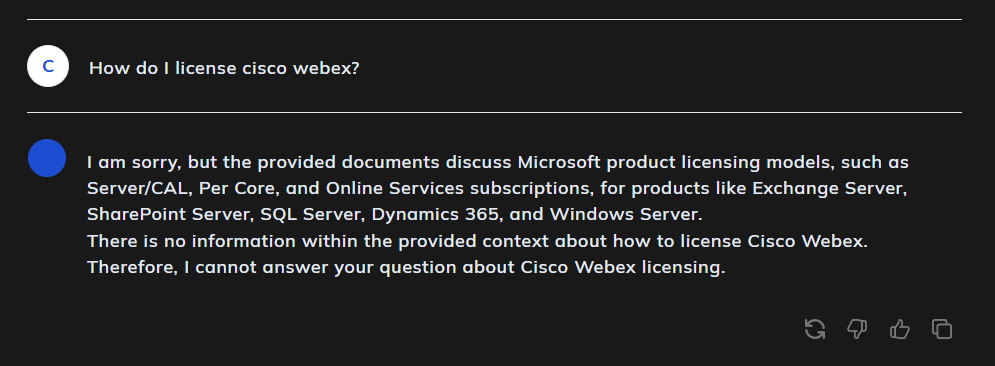Click the divider line above the question
Screen dimensions: 995x366
point(494,20)
